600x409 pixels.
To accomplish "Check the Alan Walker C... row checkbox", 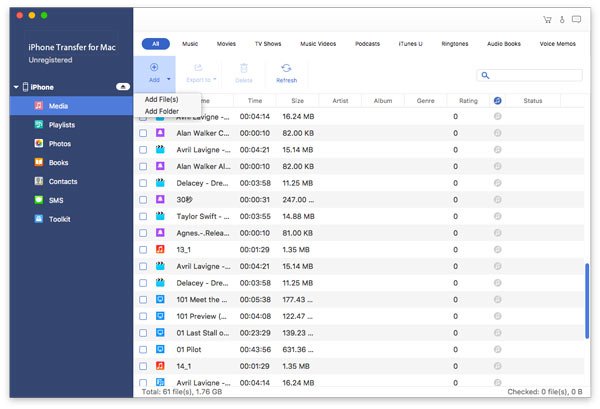I will click(x=143, y=133).
